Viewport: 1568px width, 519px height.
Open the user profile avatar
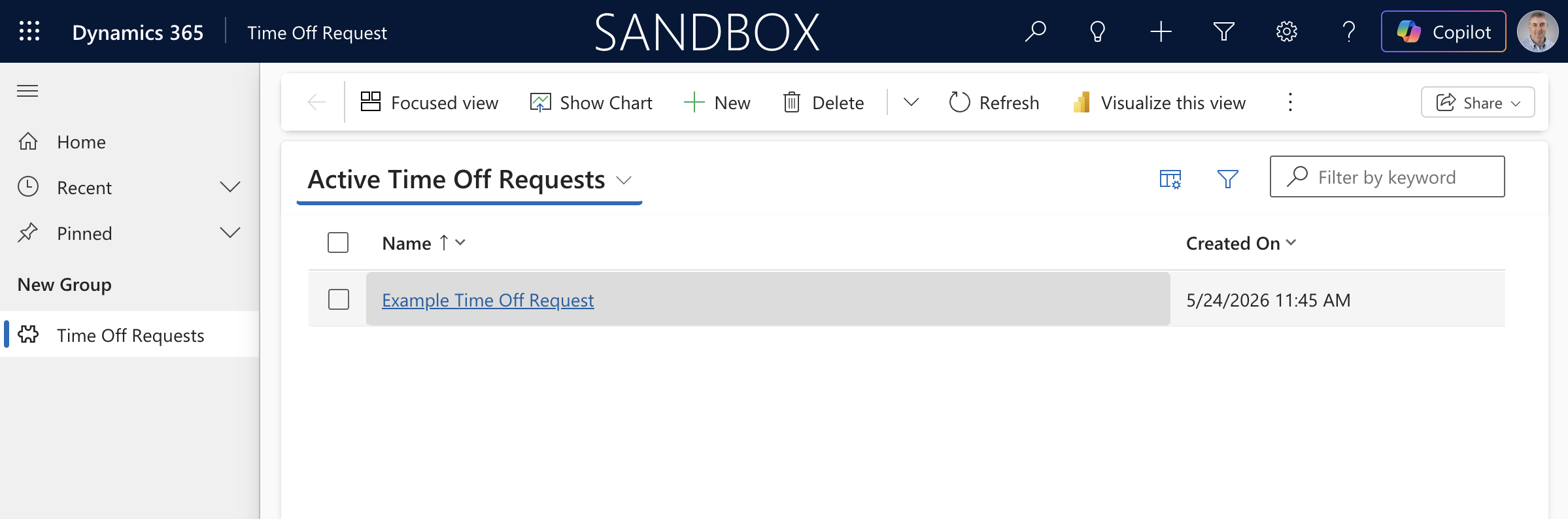click(x=1537, y=31)
